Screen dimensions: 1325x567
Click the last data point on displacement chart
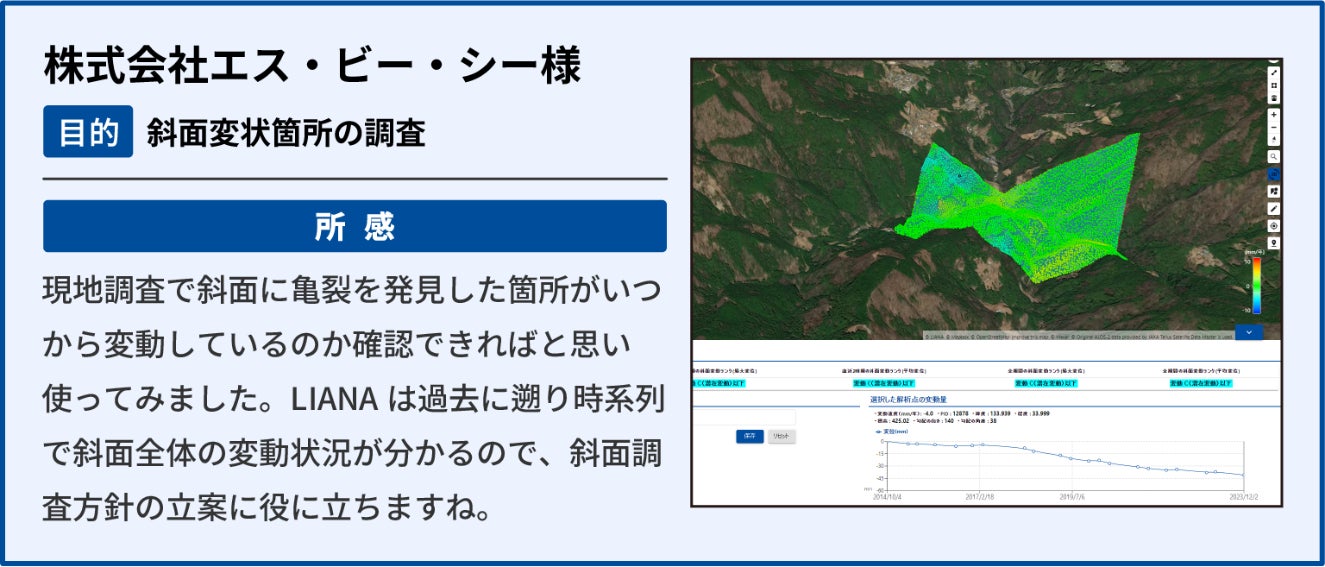click(x=1244, y=475)
